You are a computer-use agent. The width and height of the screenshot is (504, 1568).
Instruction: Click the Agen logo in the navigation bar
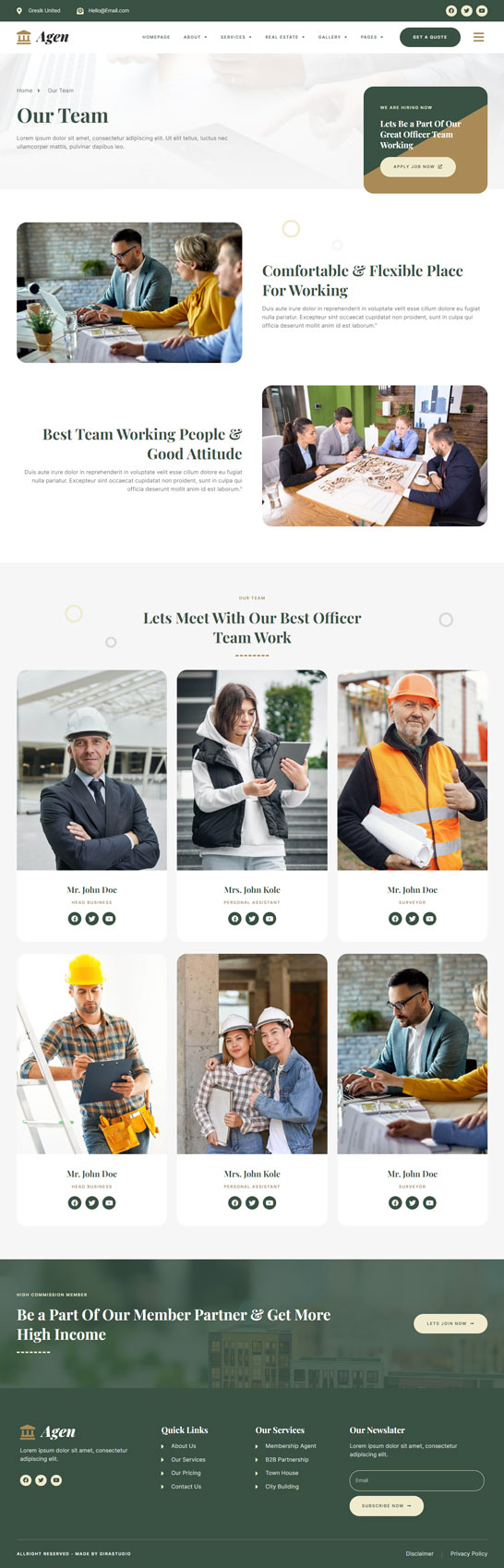click(42, 37)
